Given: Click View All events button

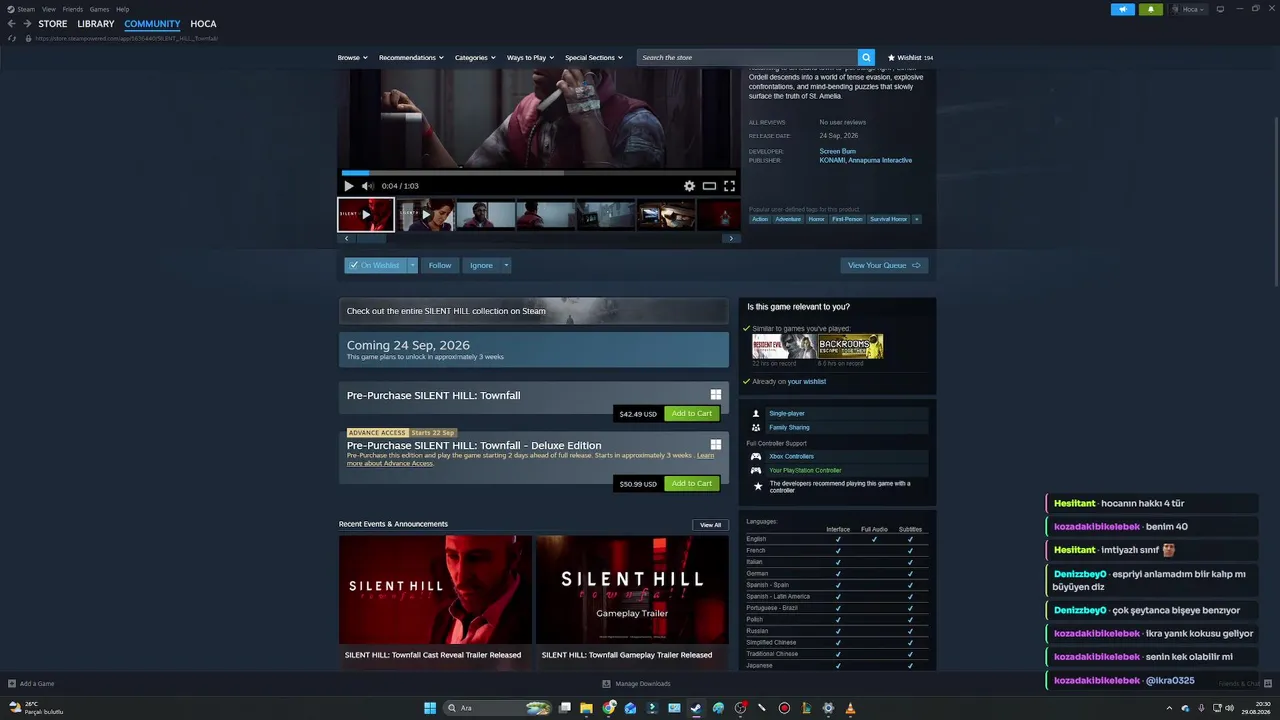Looking at the screenshot, I should click(x=710, y=525).
